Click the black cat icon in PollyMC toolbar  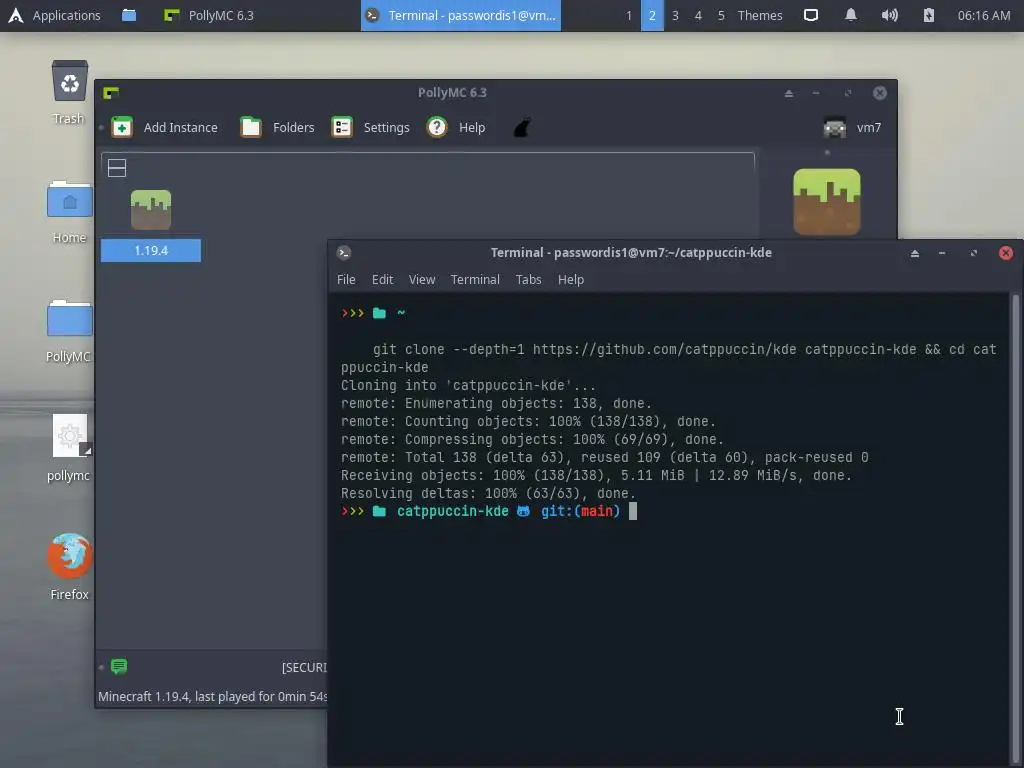(521, 127)
